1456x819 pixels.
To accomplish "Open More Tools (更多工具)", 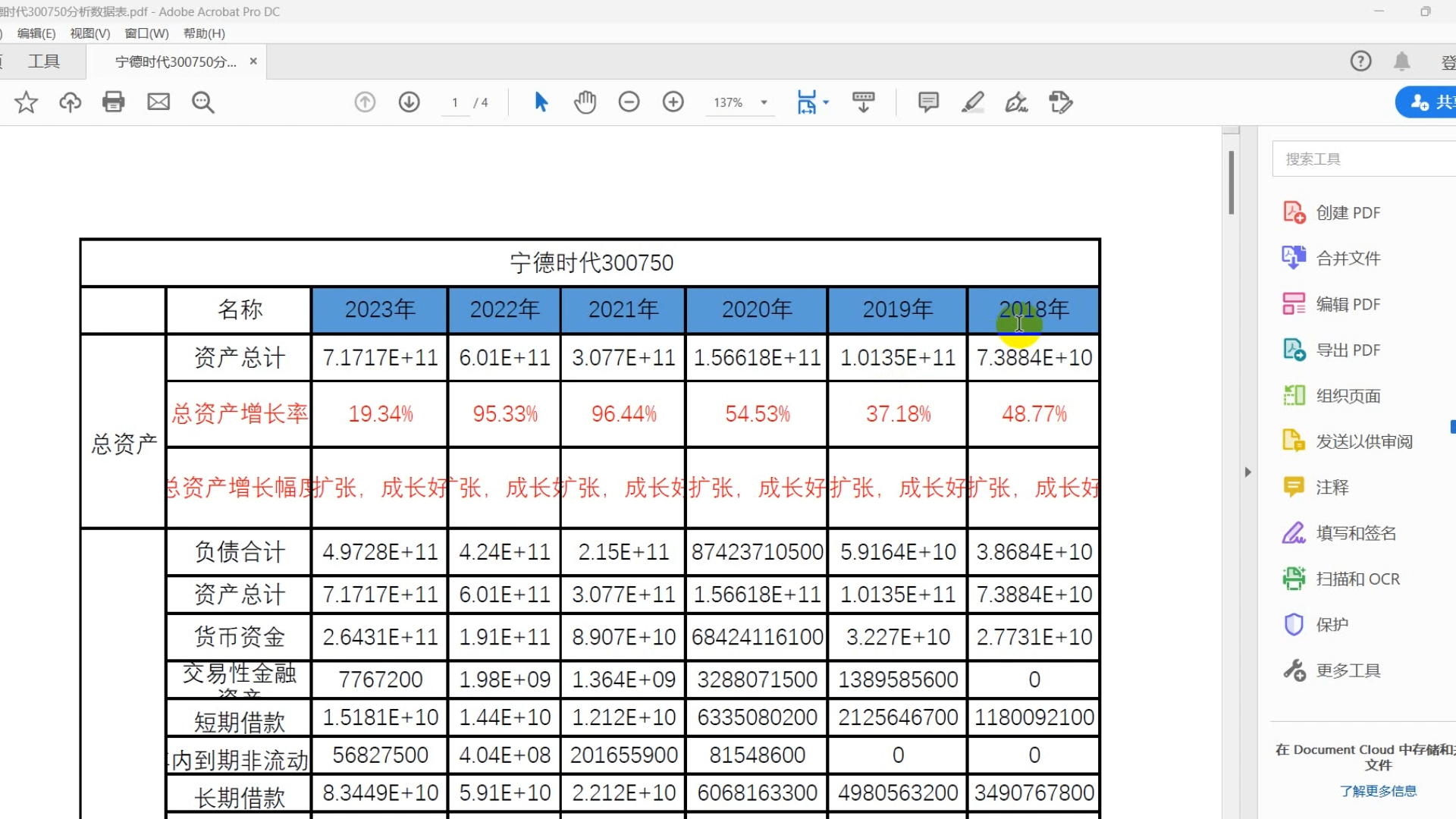I will [x=1332, y=670].
